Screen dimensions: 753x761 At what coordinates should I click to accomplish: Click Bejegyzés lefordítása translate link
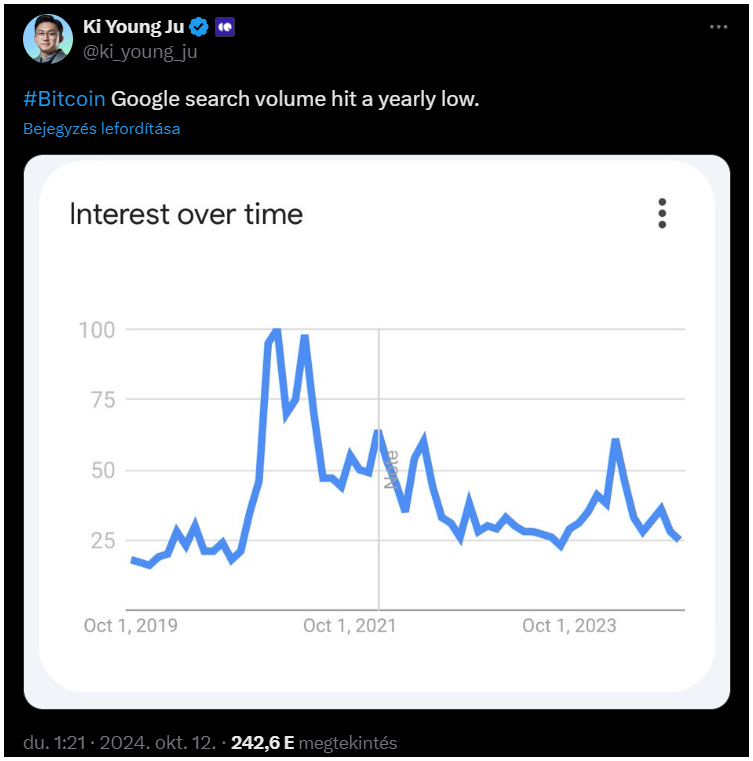pos(101,129)
